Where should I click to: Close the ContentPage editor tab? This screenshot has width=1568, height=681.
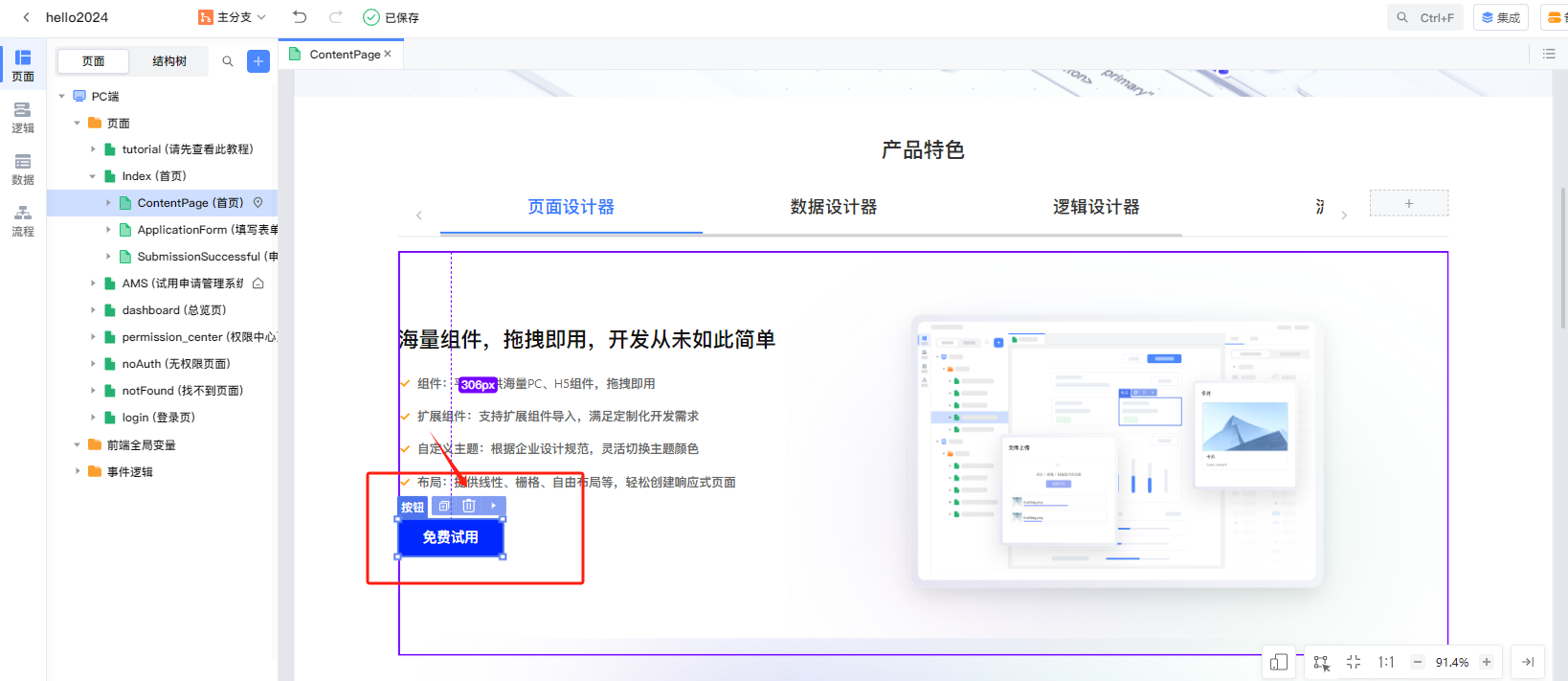[388, 54]
